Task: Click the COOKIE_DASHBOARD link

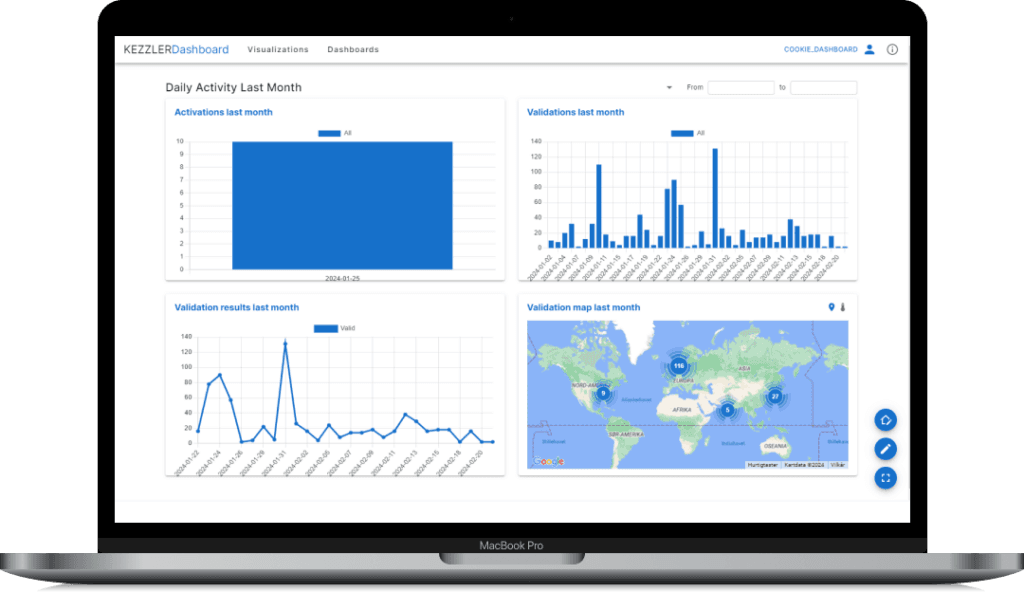Action: [821, 48]
